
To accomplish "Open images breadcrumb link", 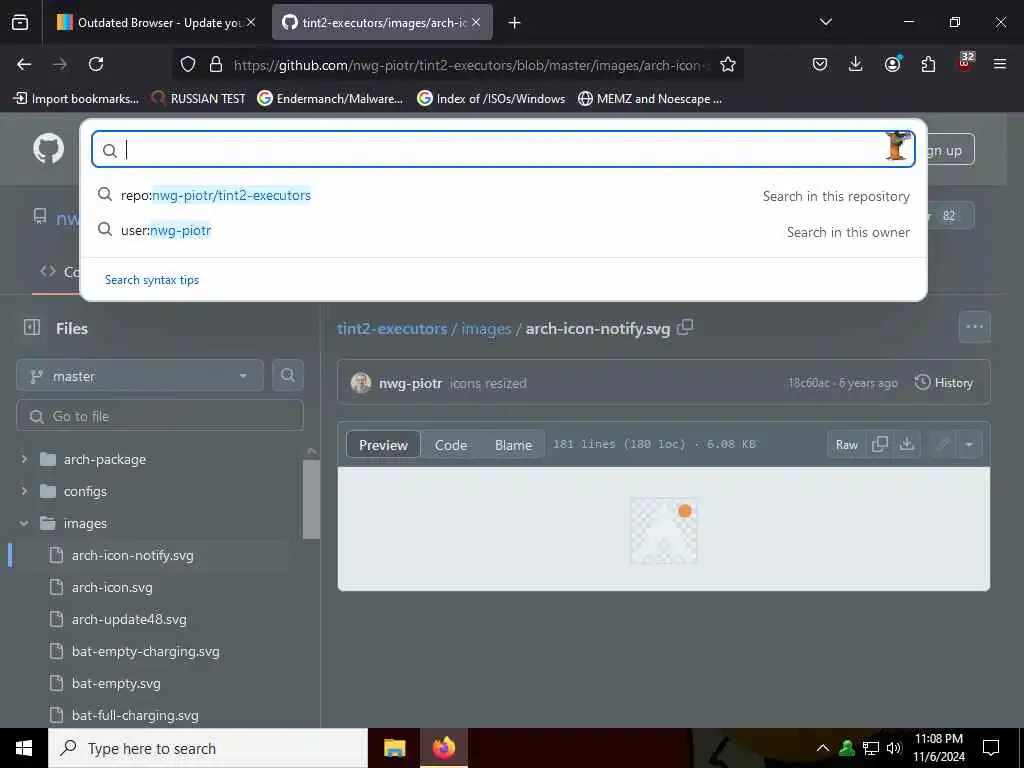I will [487, 328].
